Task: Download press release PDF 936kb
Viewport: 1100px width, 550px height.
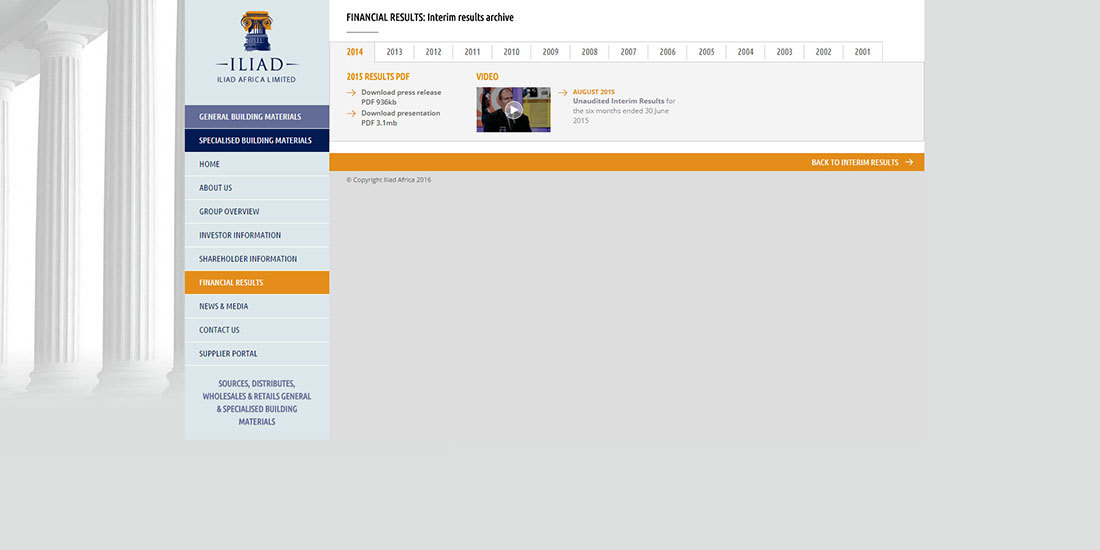Action: 400,97
